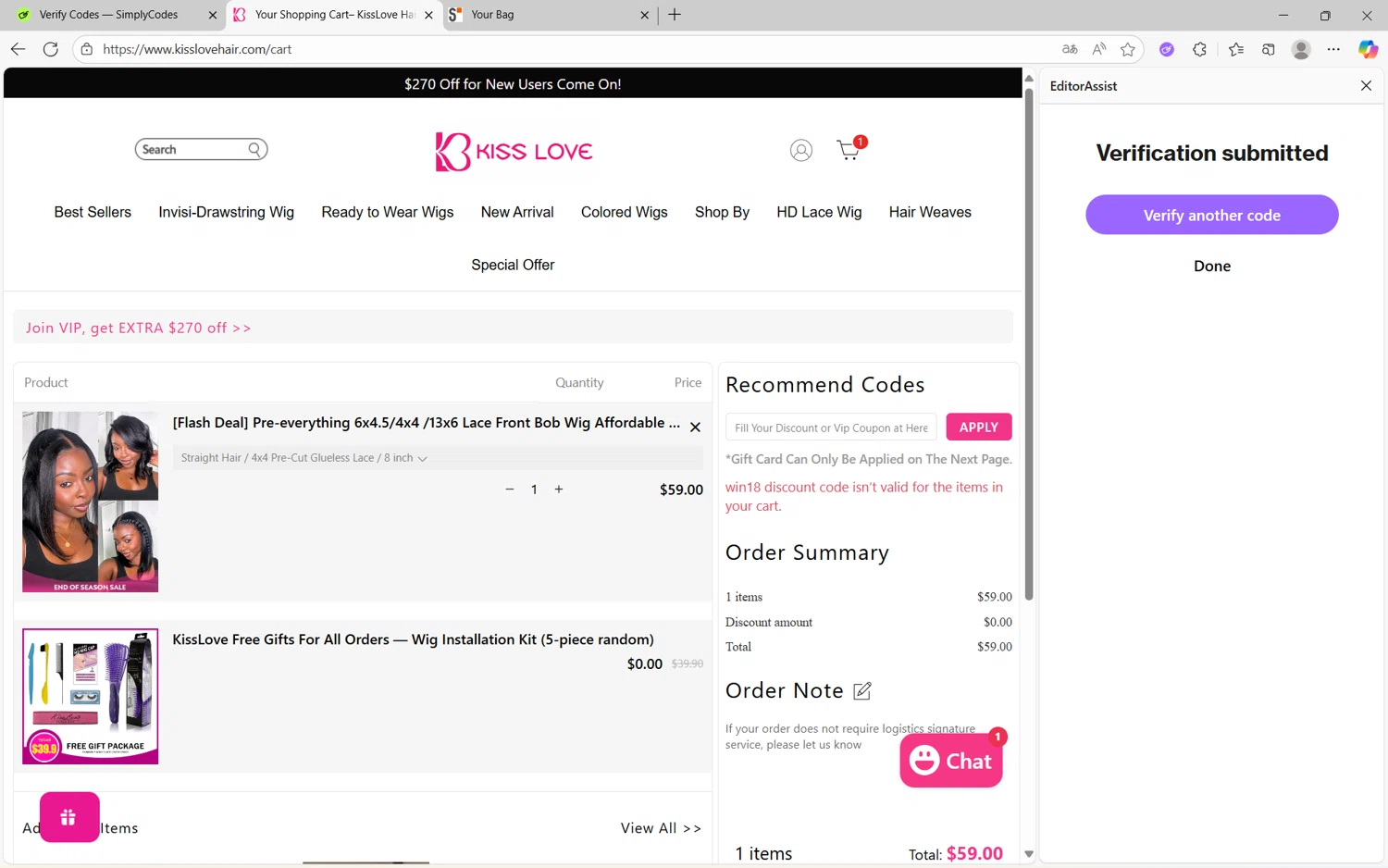The height and width of the screenshot is (868, 1388).
Task: Open the free gift package thumbnail
Action: [90, 697]
